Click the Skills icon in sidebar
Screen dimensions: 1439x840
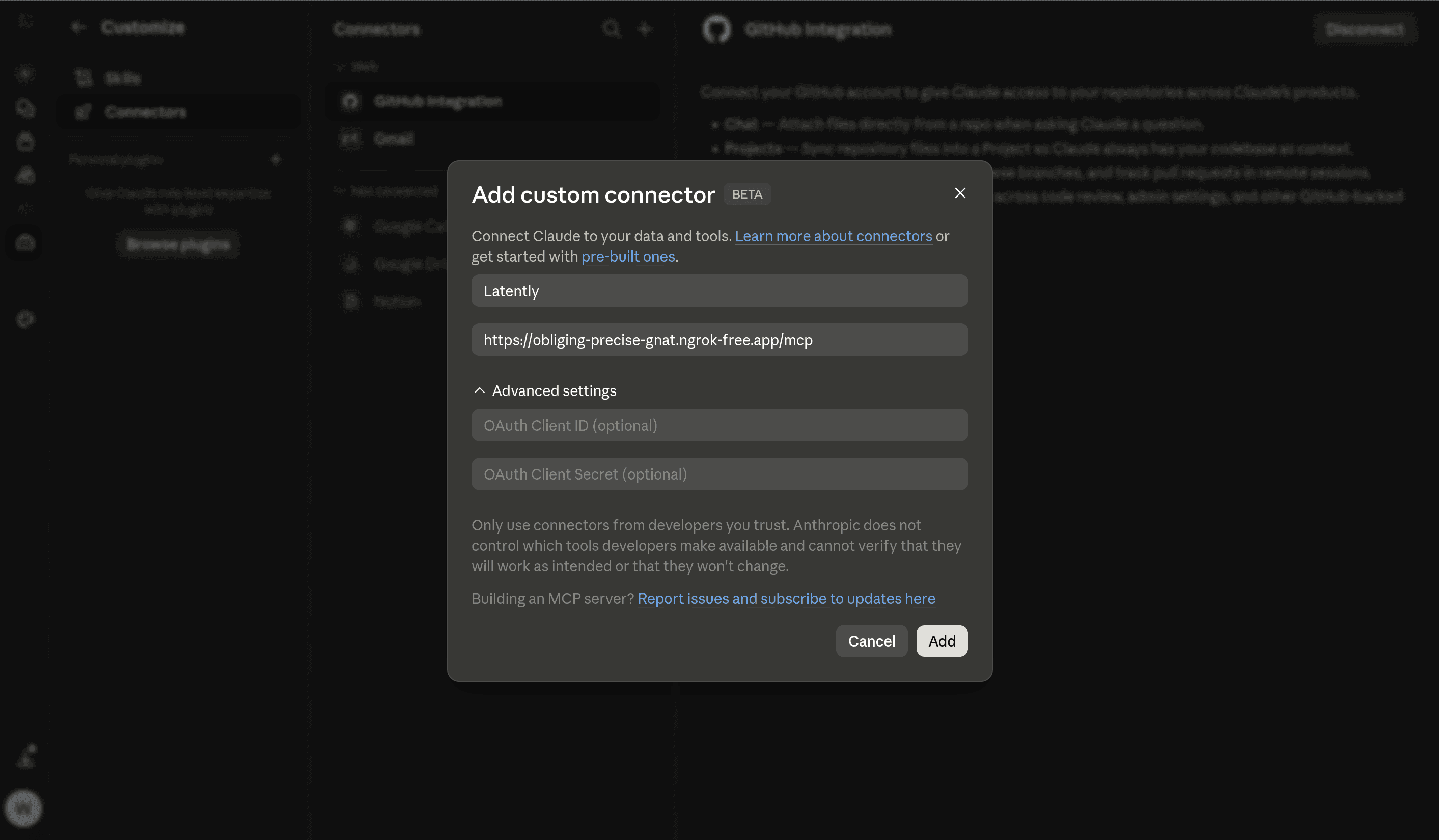click(x=84, y=78)
